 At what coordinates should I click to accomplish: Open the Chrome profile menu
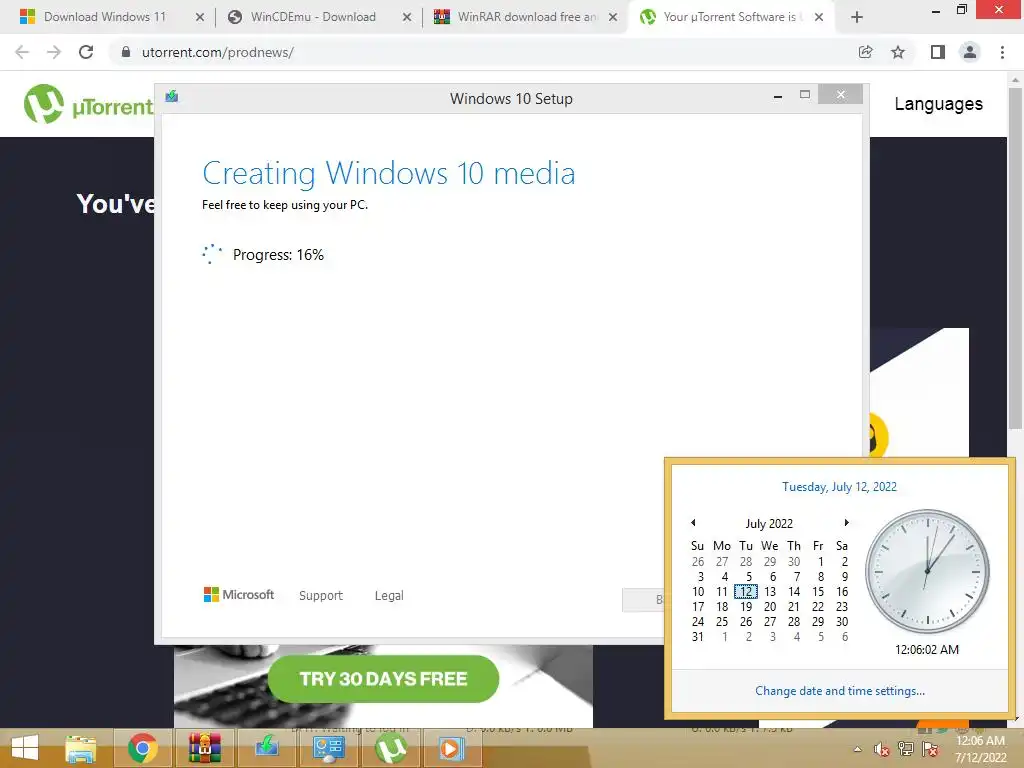pos(970,52)
